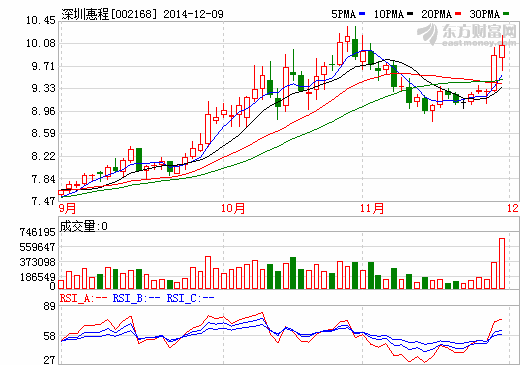Click the 9.33 price axis value
This screenshot has width=520, height=365.
coord(43,88)
